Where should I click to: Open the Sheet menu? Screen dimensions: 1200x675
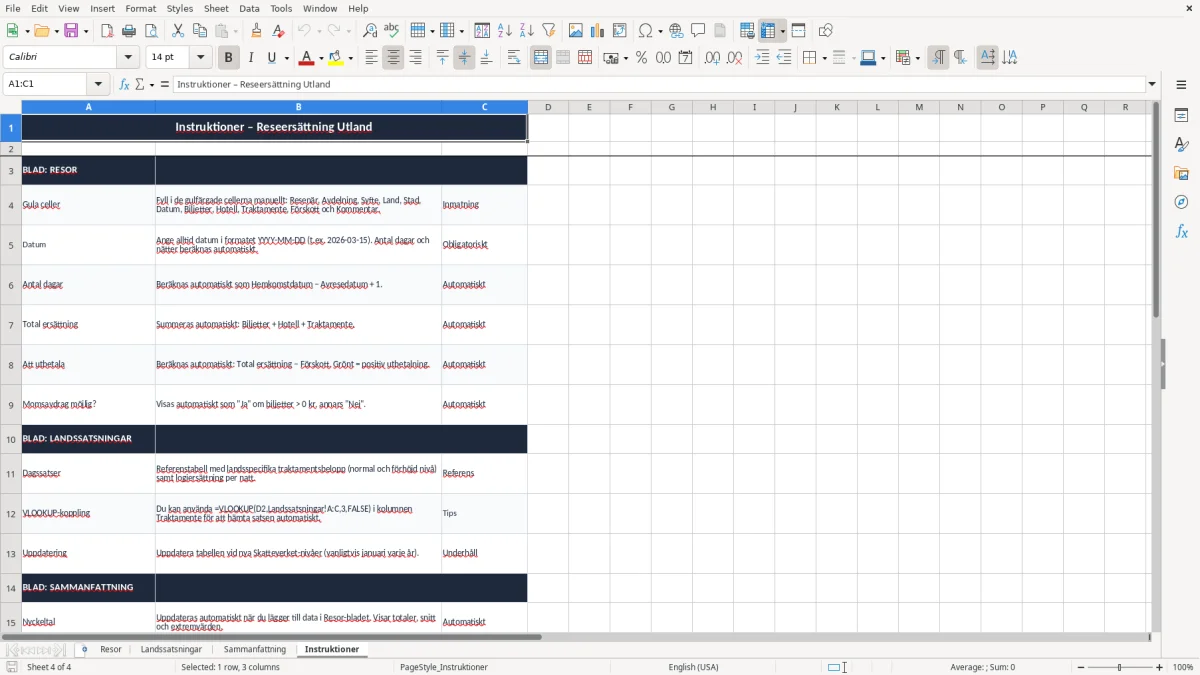tap(216, 8)
